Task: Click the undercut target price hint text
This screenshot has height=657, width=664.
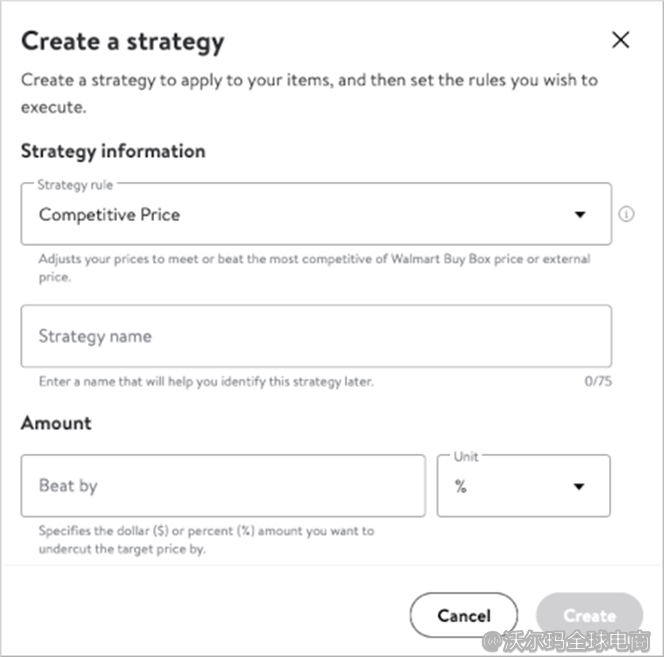Action: [206, 540]
